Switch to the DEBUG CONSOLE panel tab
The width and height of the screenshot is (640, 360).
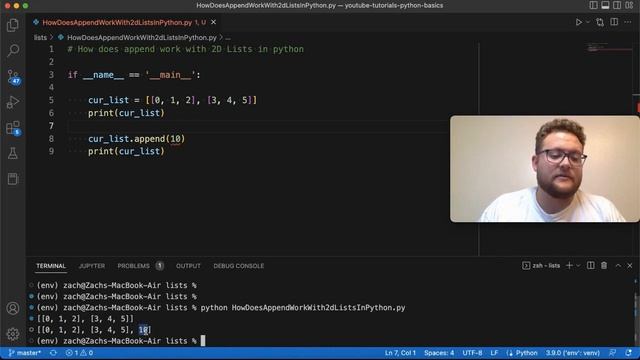[x=238, y=266]
